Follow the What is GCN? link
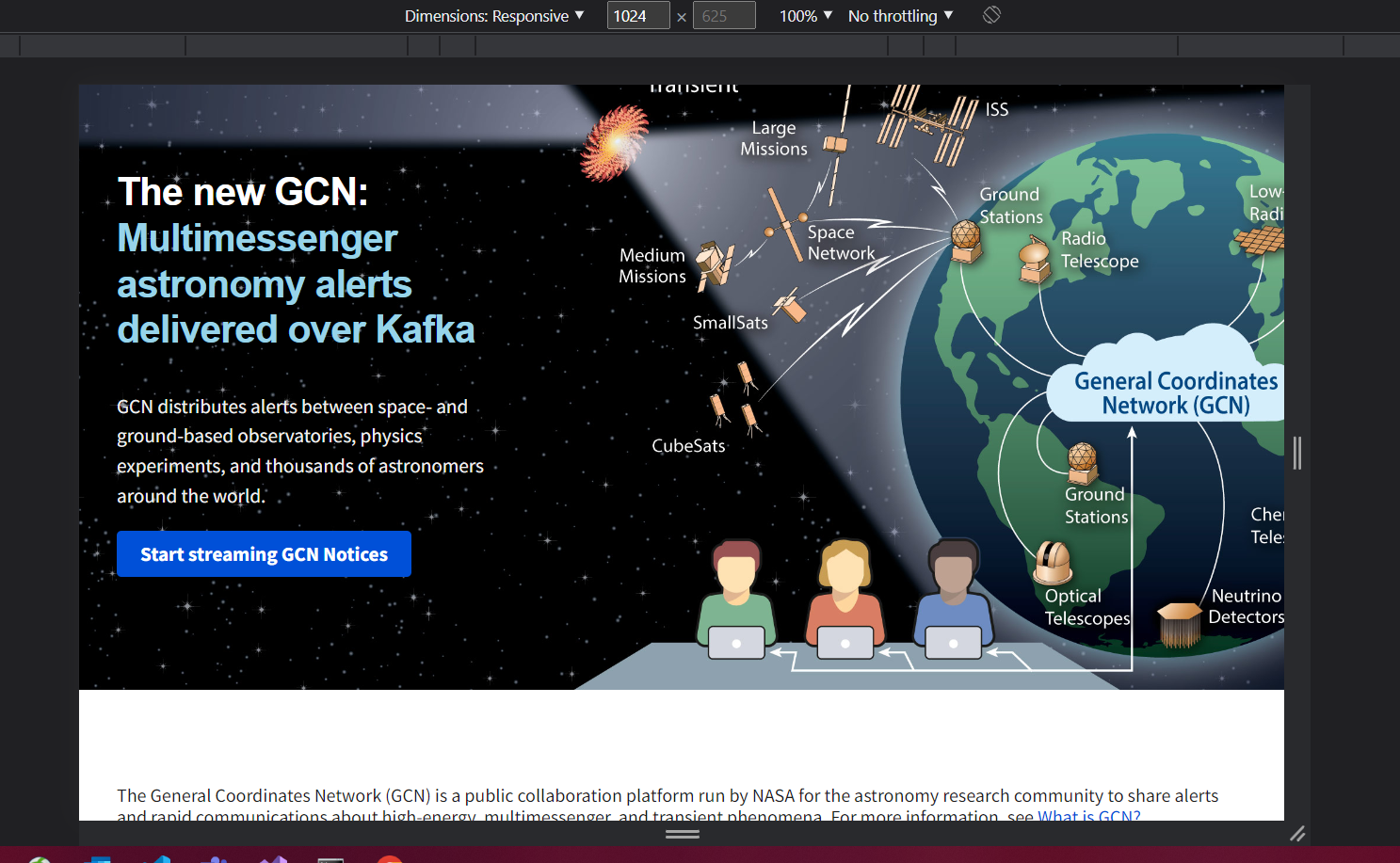The height and width of the screenshot is (863, 1400). pos(1087,817)
